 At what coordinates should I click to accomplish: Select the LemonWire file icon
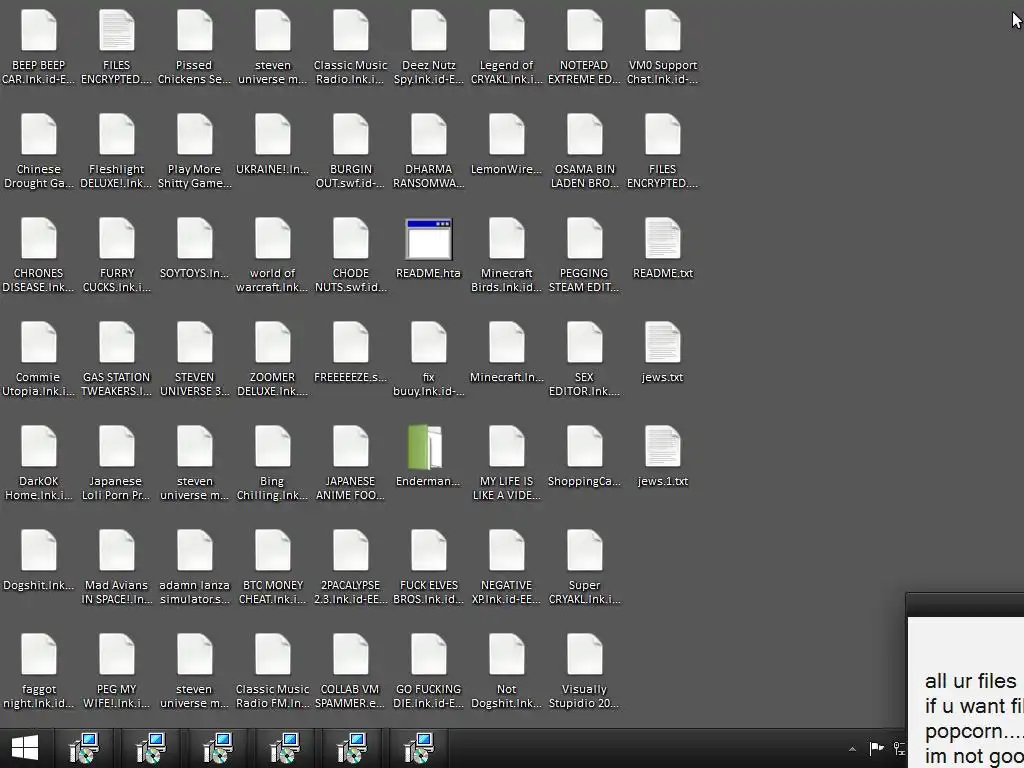tap(507, 135)
